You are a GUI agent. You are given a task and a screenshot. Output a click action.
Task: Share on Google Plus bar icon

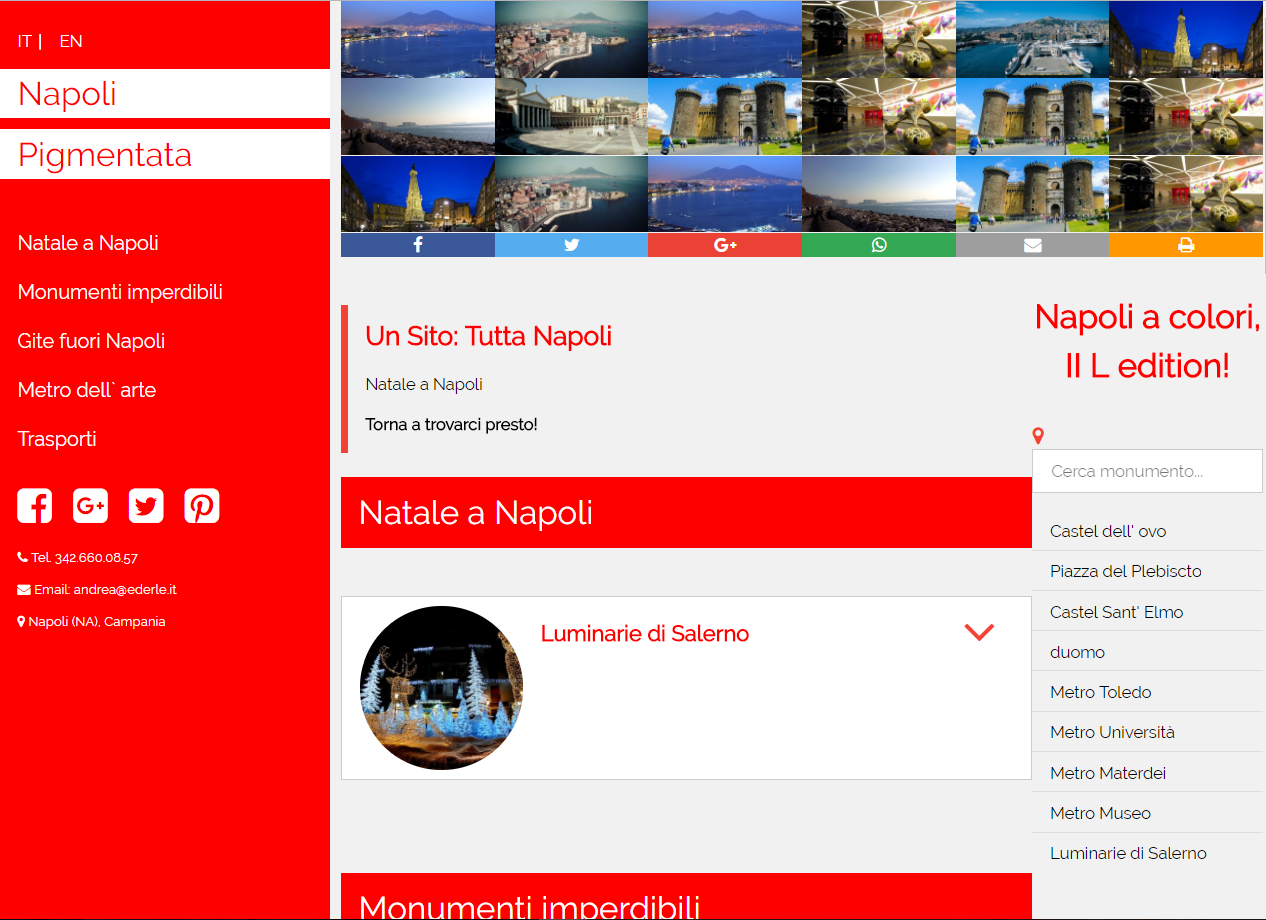pyautogui.click(x=725, y=245)
